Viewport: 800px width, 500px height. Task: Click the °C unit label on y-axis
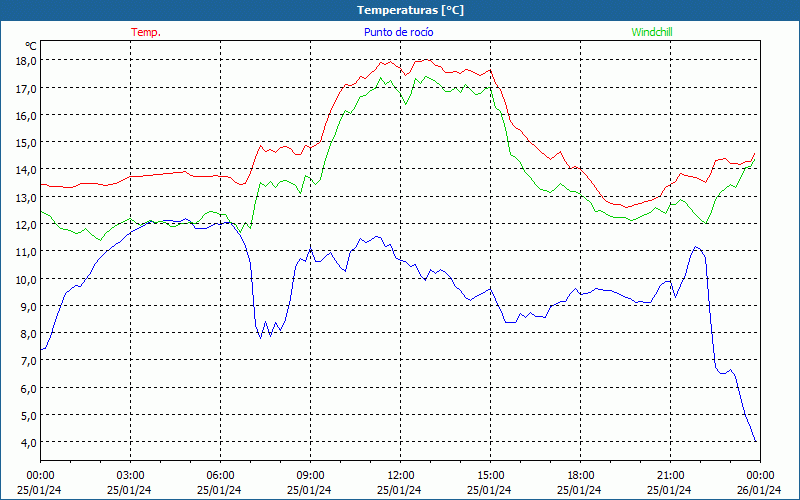click(31, 46)
